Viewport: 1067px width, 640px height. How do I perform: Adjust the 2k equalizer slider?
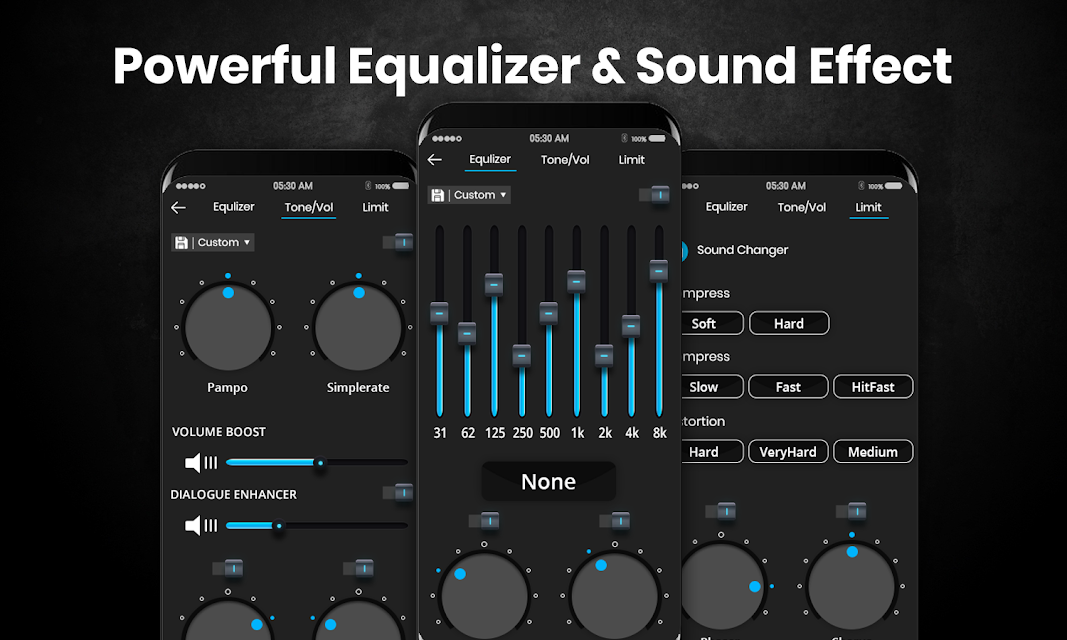pos(604,321)
